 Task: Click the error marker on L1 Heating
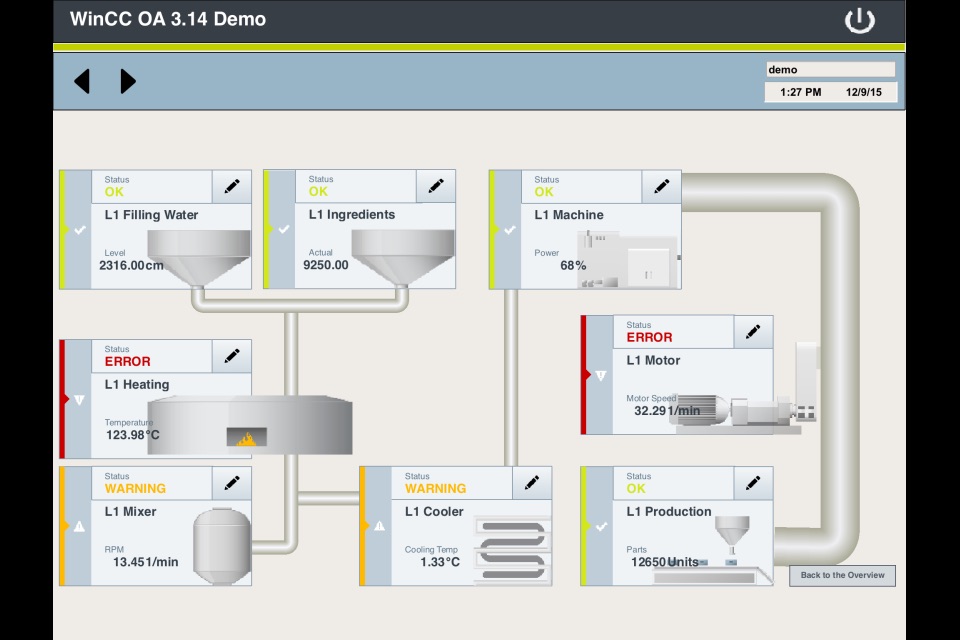pyautogui.click(x=79, y=400)
